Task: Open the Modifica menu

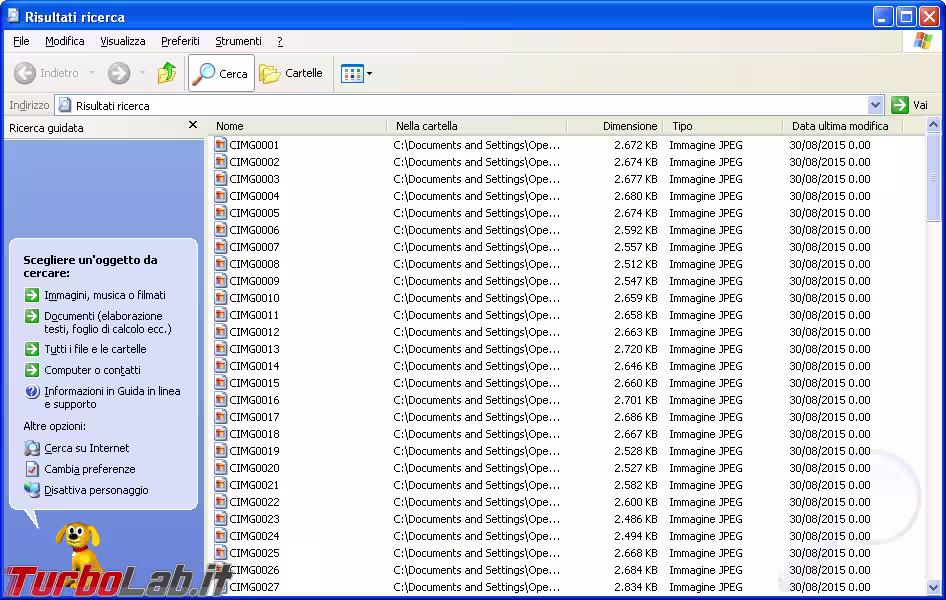Action: [65, 41]
